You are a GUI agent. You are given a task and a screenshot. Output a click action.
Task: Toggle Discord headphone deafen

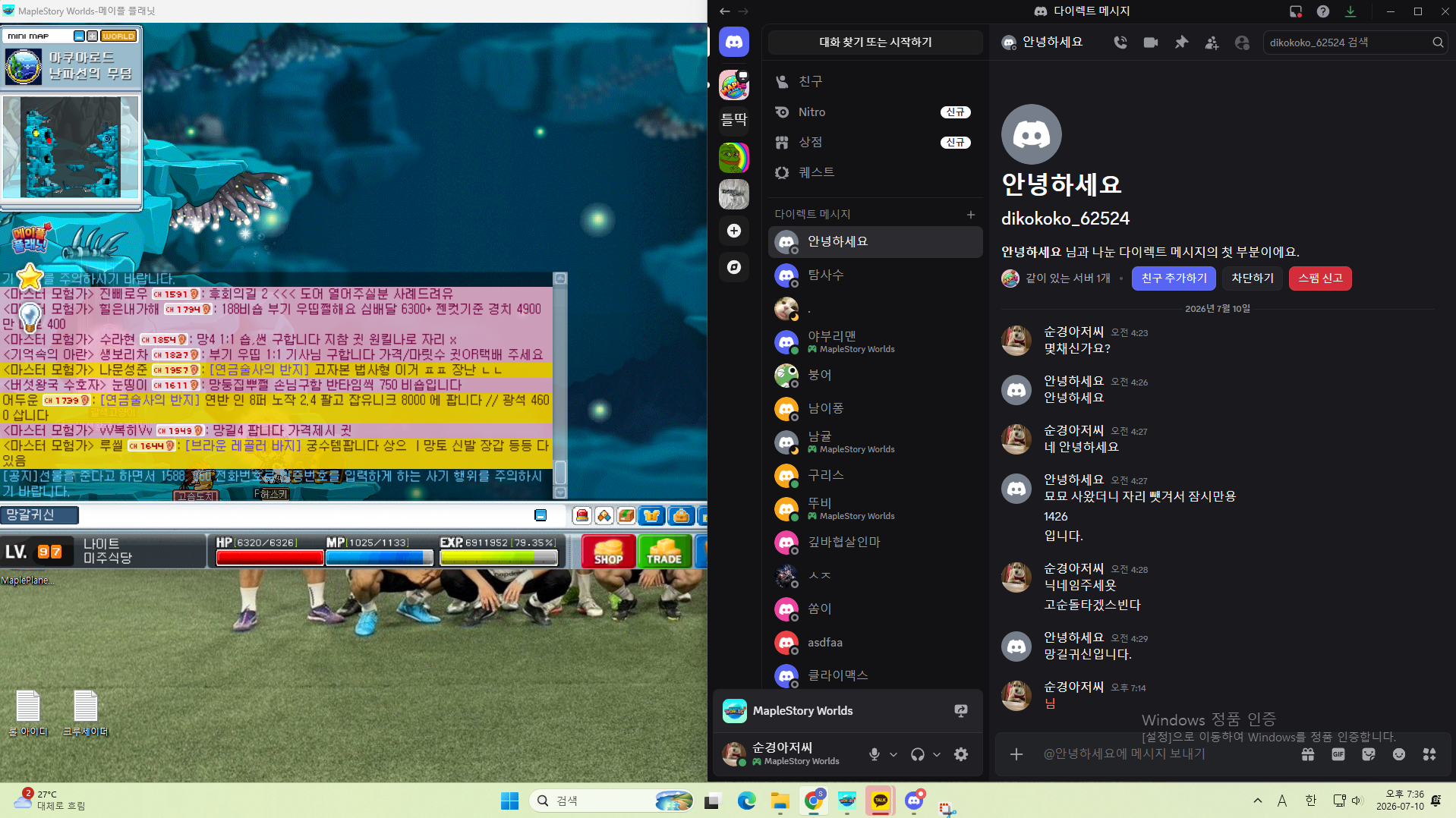click(x=918, y=754)
